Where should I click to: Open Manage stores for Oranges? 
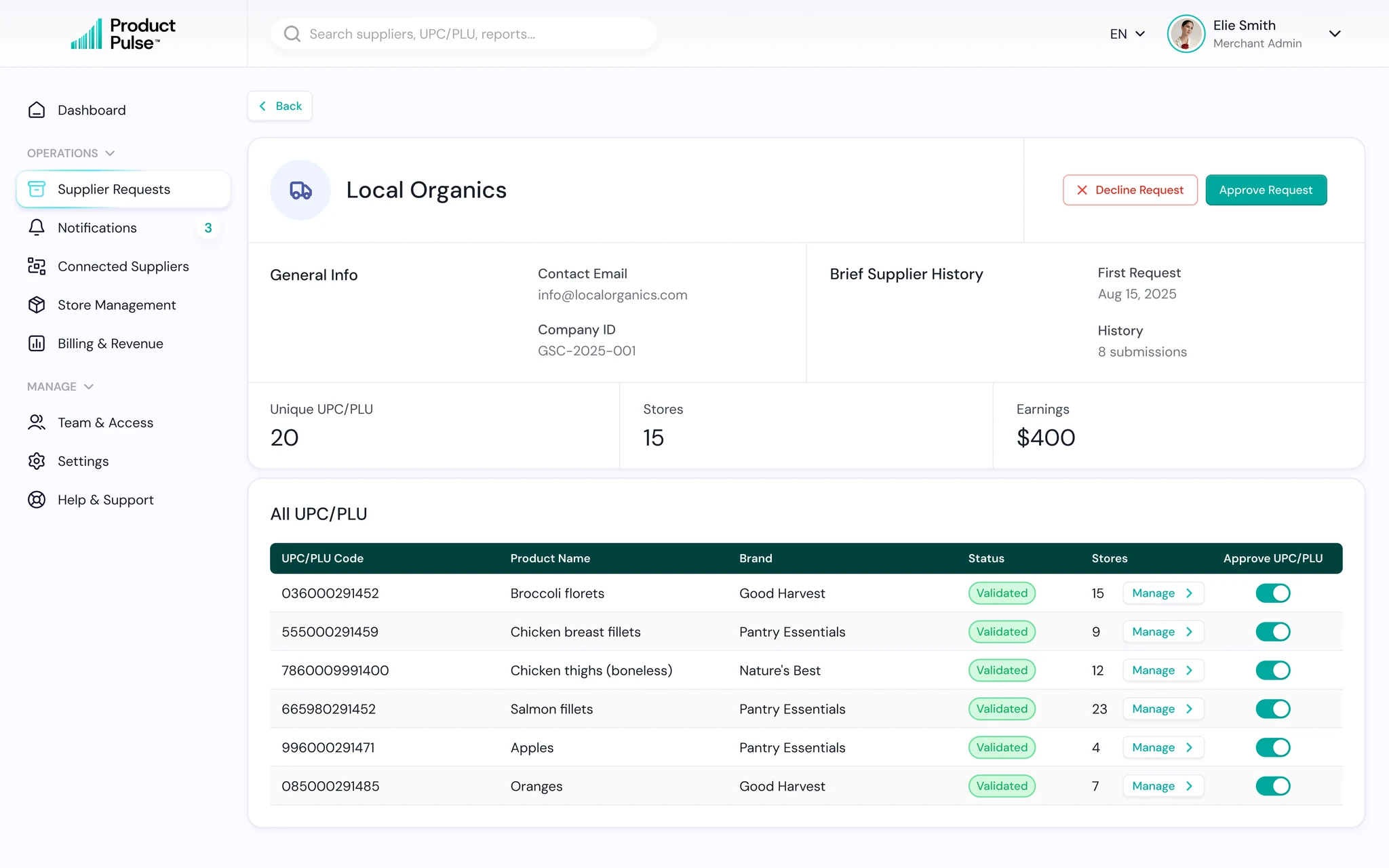pos(1163,787)
